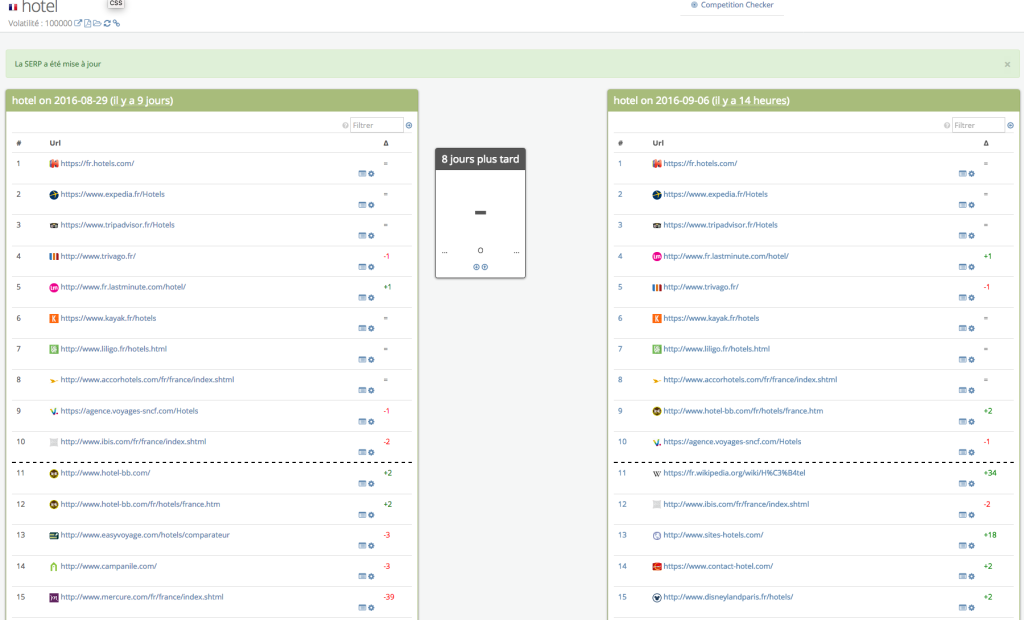The height and width of the screenshot is (620, 1024).
Task: Open tripadvisor.fr/Hotels link in 2016-08-29 panel
Action: pyautogui.click(x=118, y=225)
